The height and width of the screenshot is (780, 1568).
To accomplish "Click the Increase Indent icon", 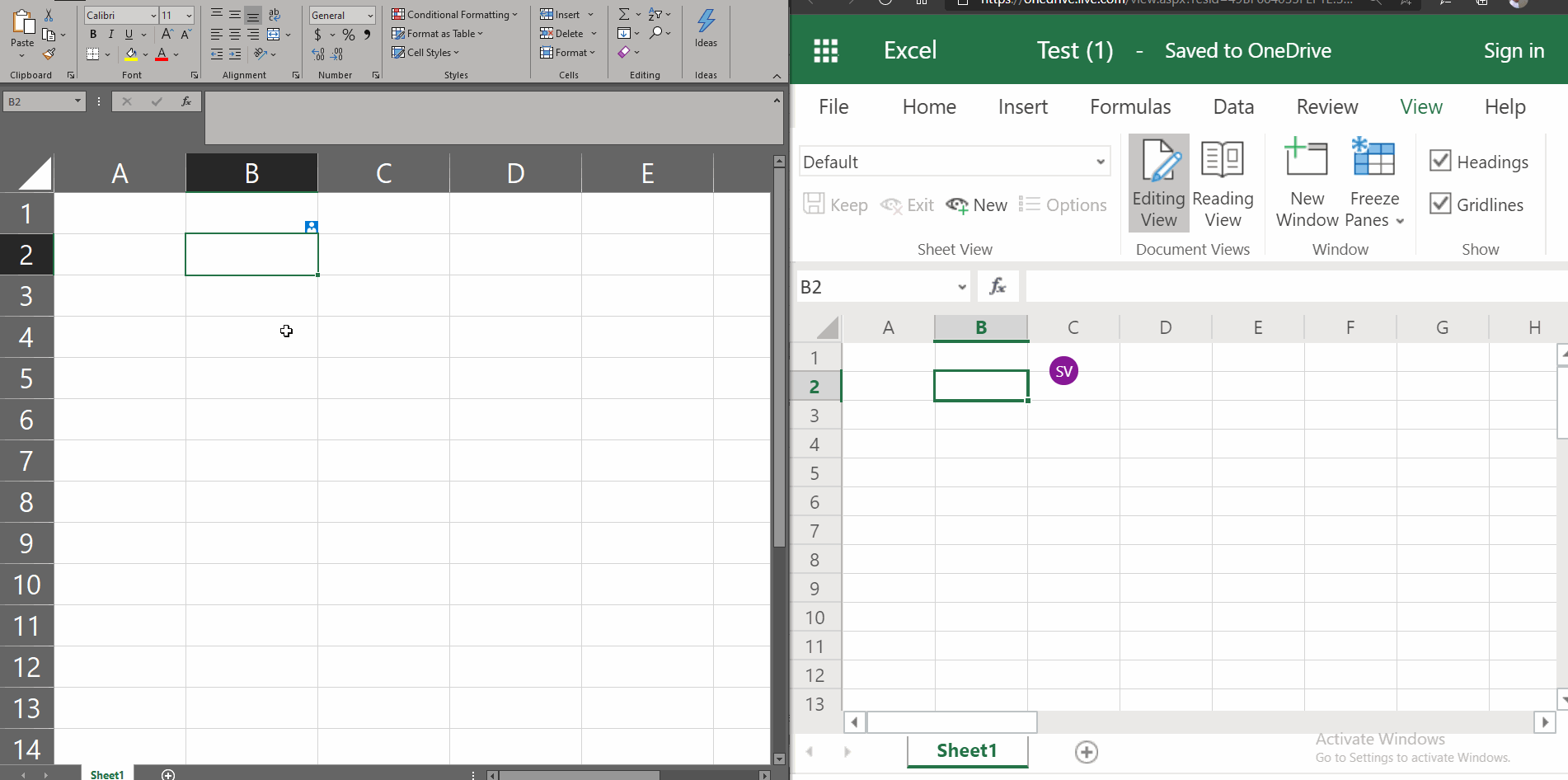I will (x=235, y=54).
